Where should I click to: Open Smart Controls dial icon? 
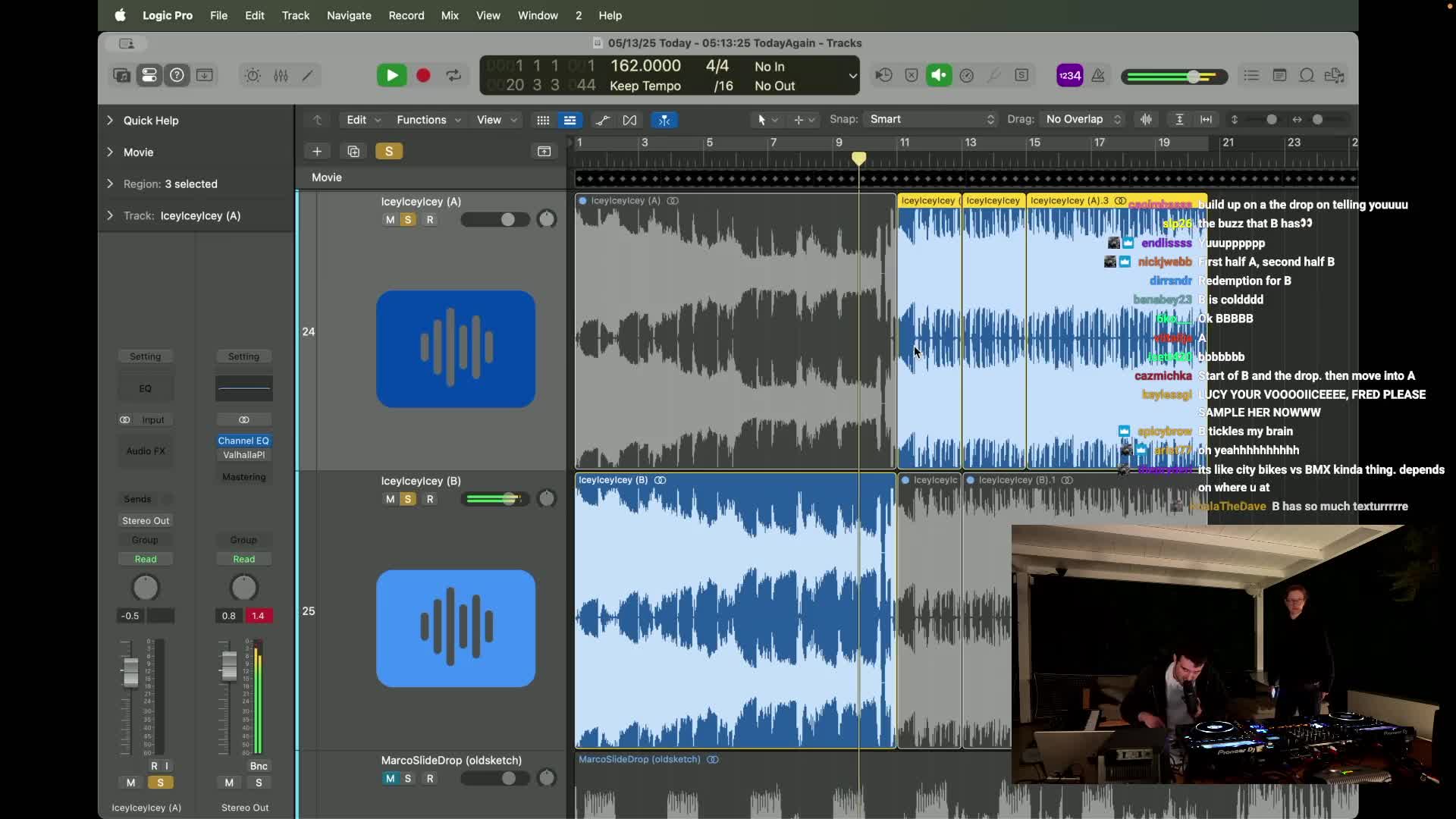253,75
